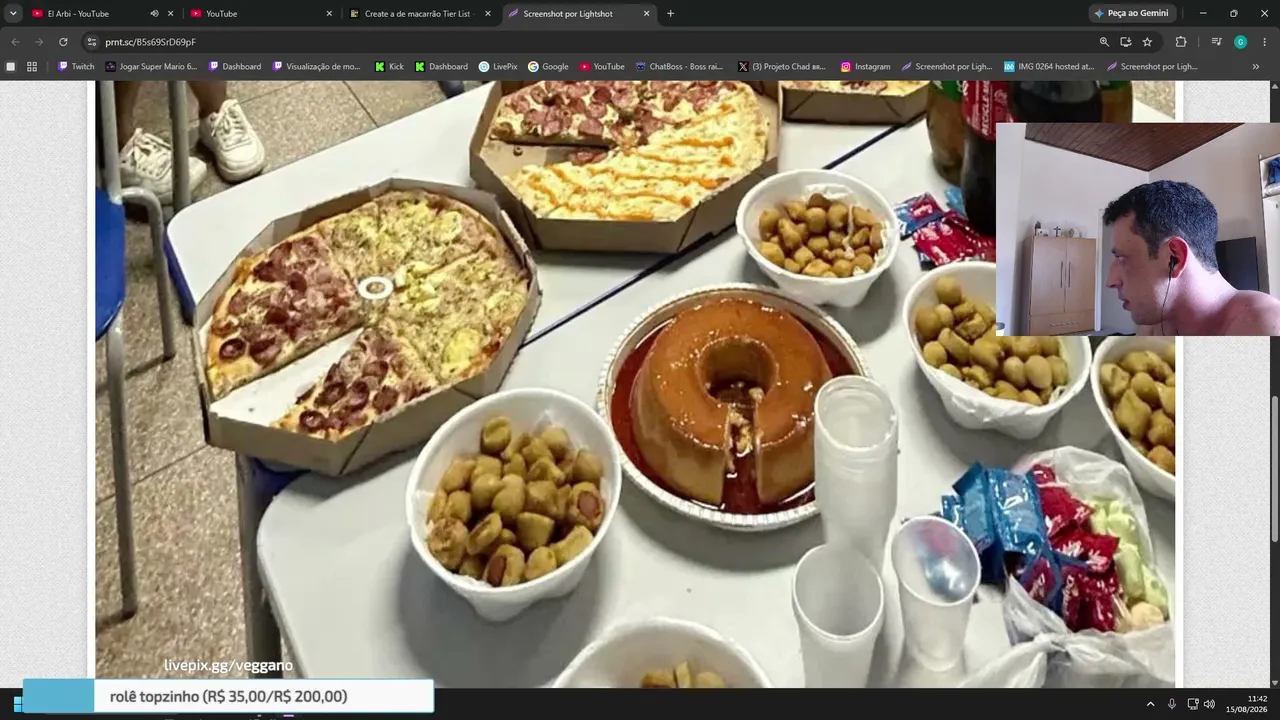
Task: Click the install app icon in address bar
Action: pyautogui.click(x=1126, y=42)
